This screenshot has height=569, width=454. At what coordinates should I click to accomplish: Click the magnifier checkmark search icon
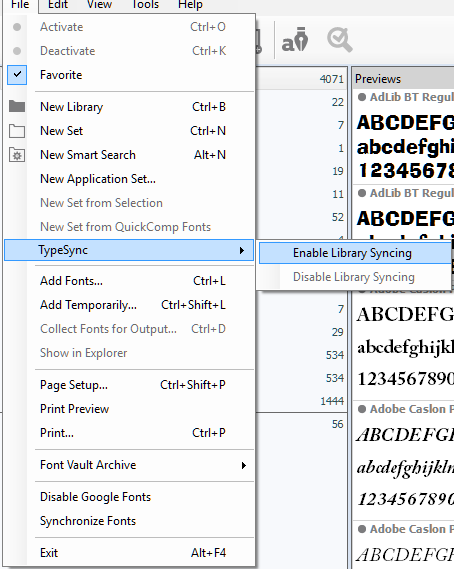[x=339, y=40]
